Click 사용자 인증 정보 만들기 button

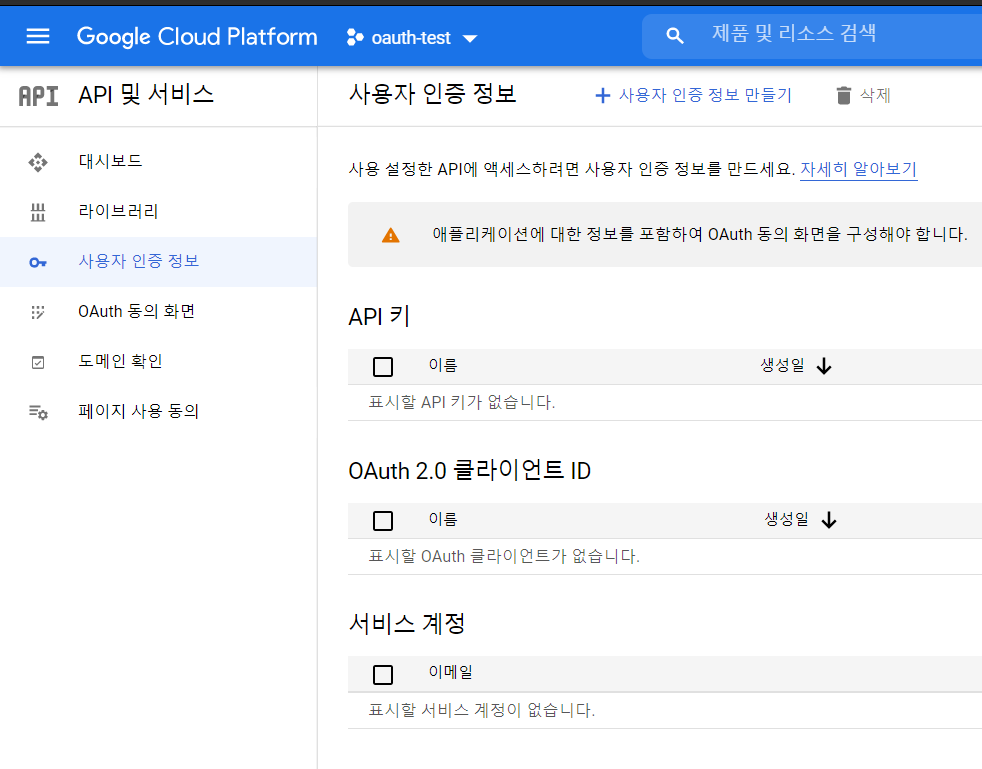[x=693, y=95]
